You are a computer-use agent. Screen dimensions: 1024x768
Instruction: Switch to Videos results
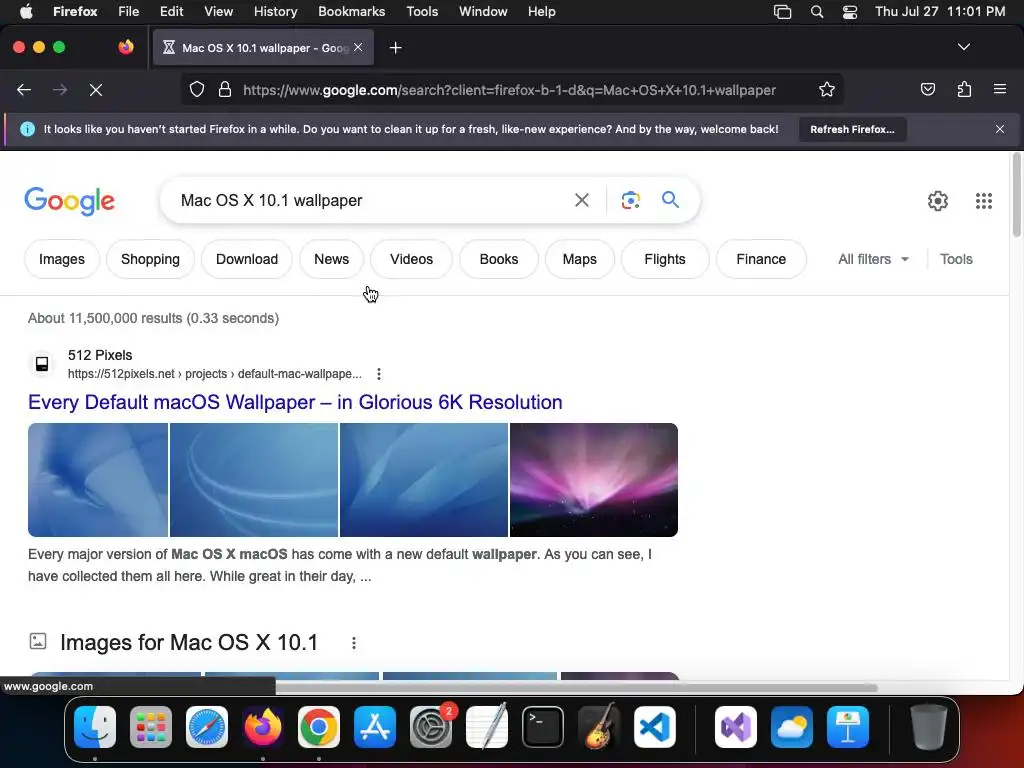click(x=411, y=259)
